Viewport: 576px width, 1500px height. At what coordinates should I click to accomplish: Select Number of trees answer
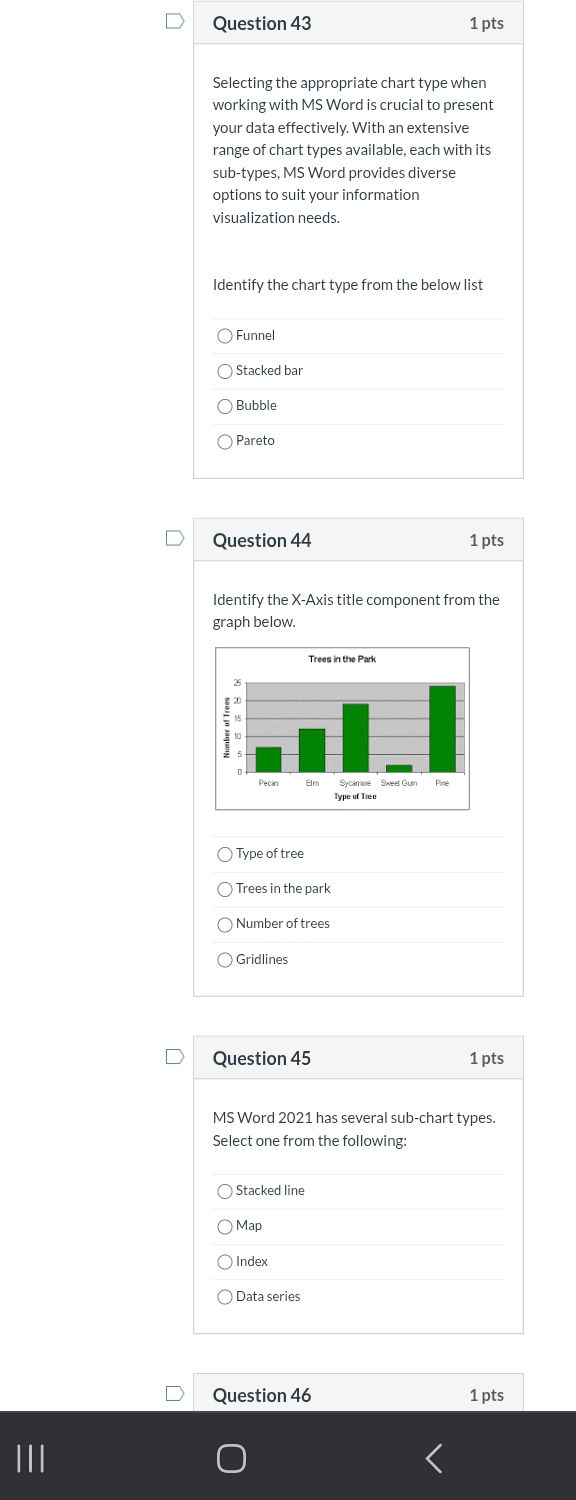click(x=225, y=924)
